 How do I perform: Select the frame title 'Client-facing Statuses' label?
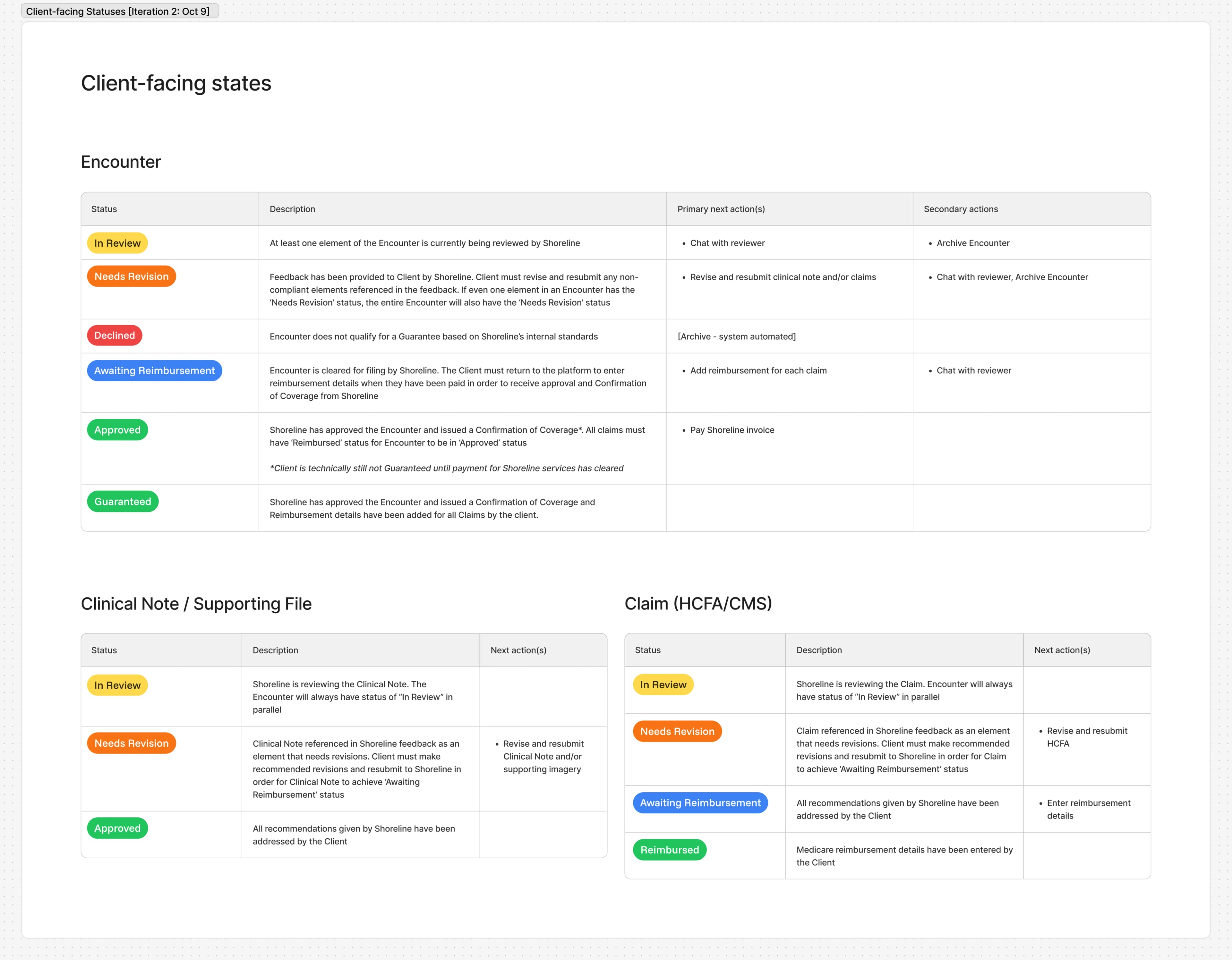coord(117,11)
